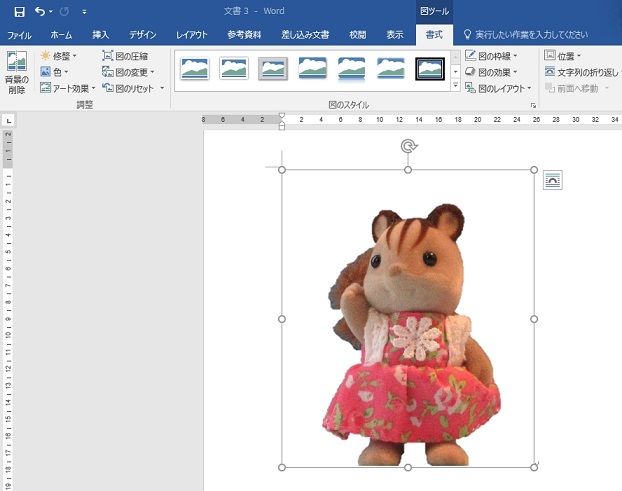Click the 前面へ移動 bring forward button

[572, 88]
